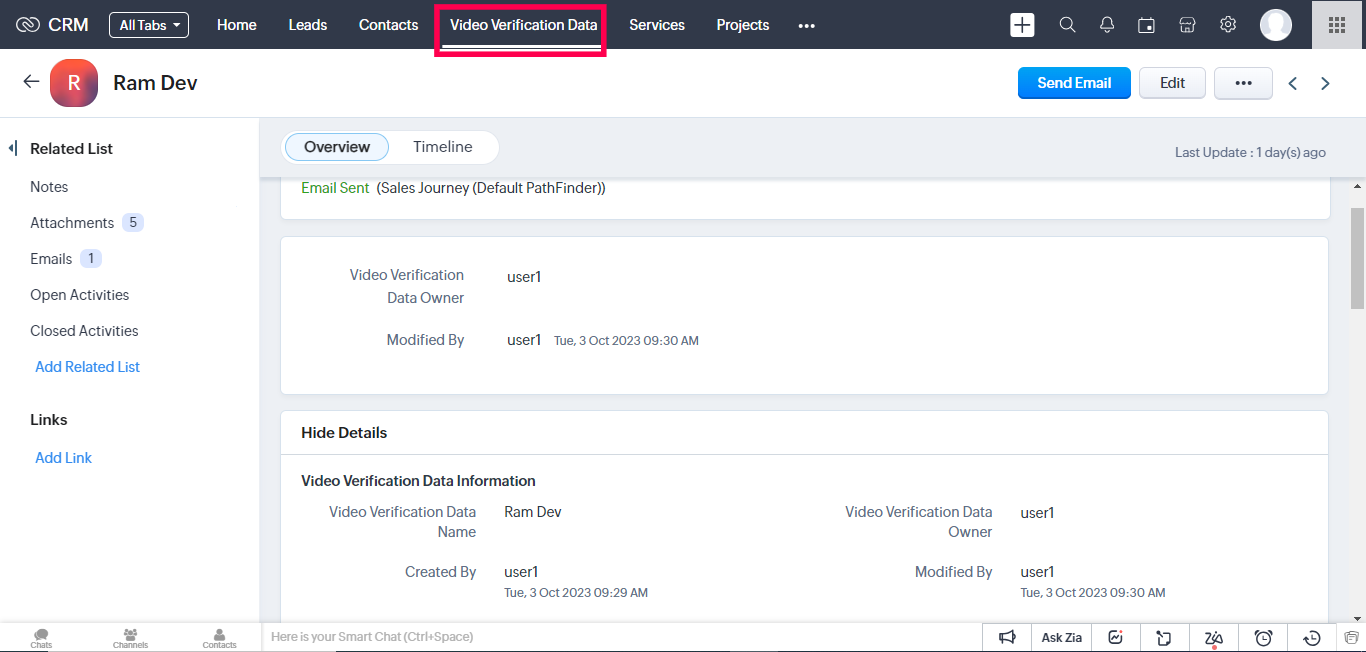The width and height of the screenshot is (1366, 652).
Task: Open the calendar icon in header
Action: click(x=1147, y=25)
